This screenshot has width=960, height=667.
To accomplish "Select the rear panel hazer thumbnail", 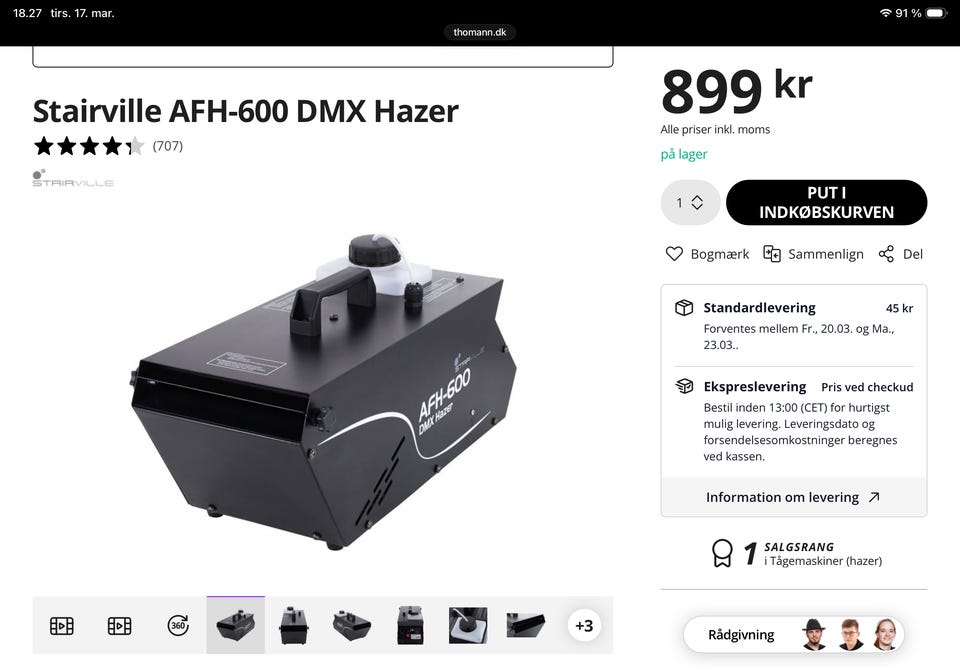I will pos(410,625).
